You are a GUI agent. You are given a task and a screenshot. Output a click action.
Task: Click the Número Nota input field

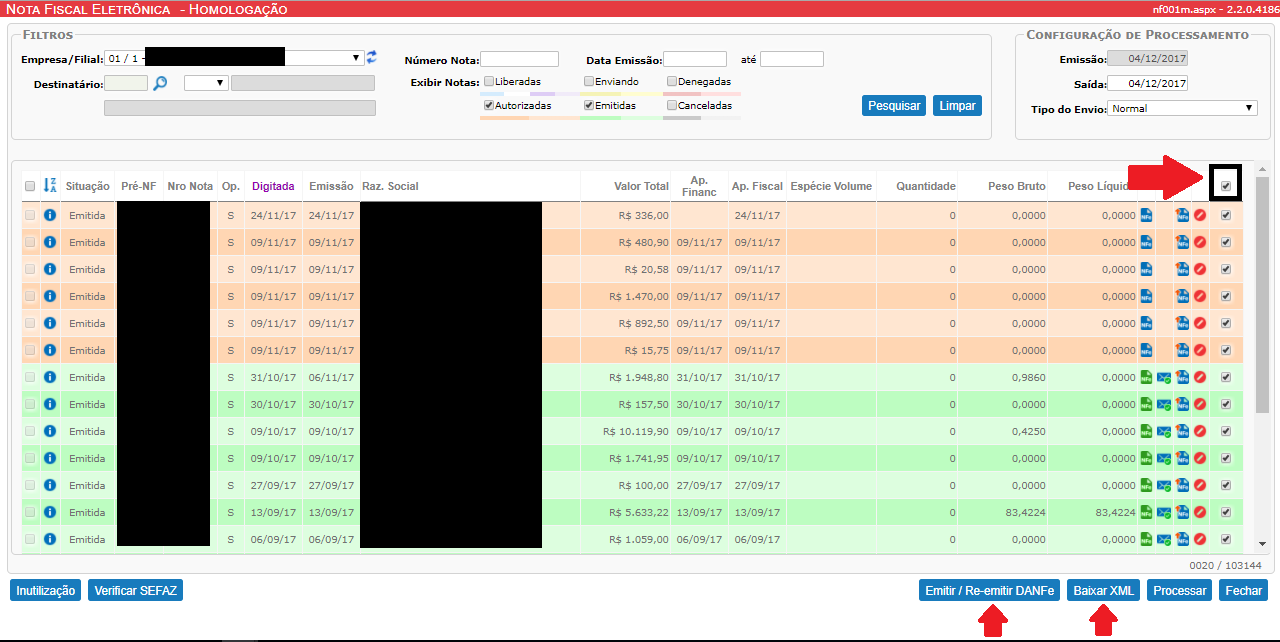[x=520, y=59]
